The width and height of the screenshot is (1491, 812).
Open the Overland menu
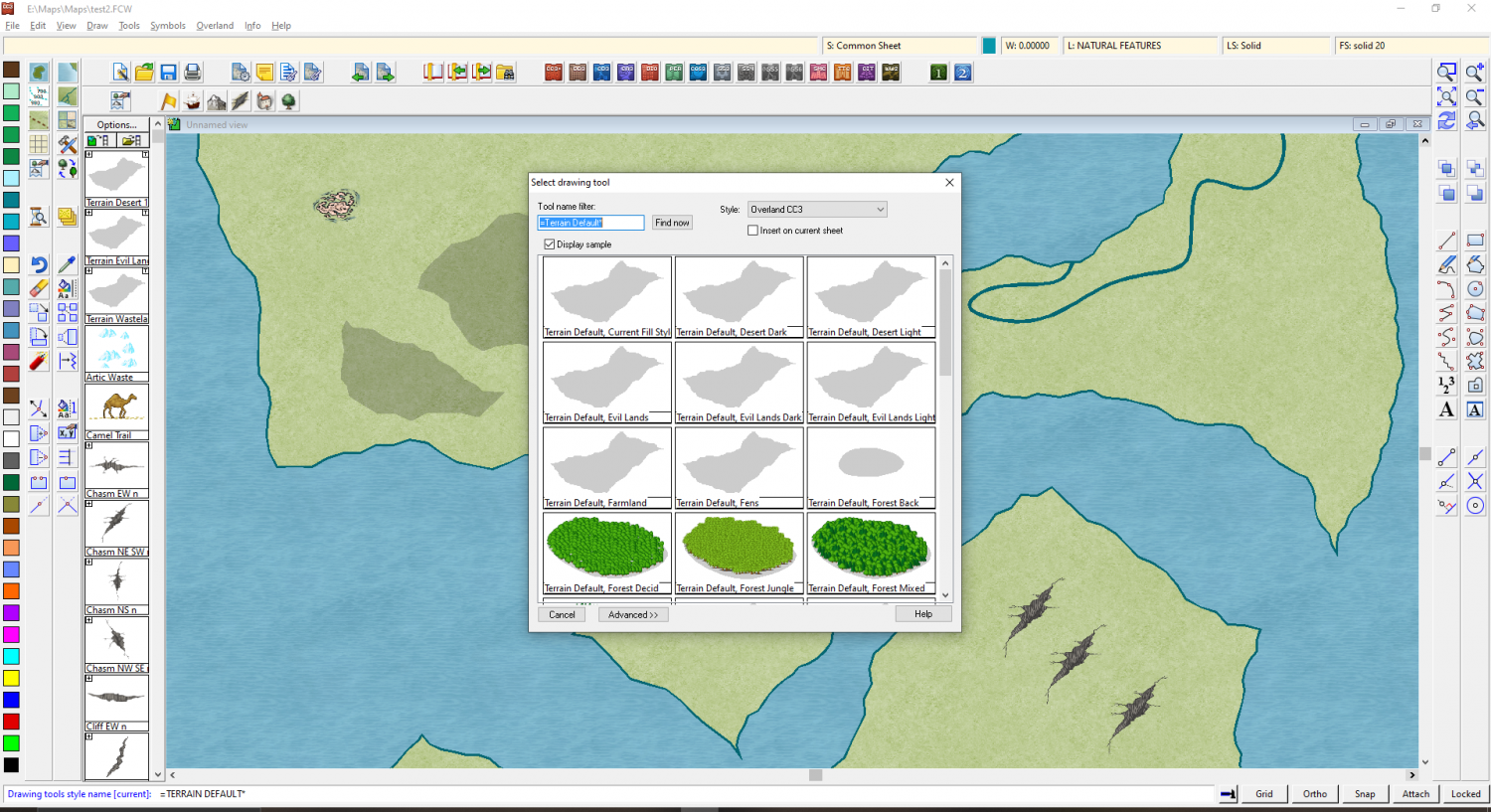coord(215,26)
